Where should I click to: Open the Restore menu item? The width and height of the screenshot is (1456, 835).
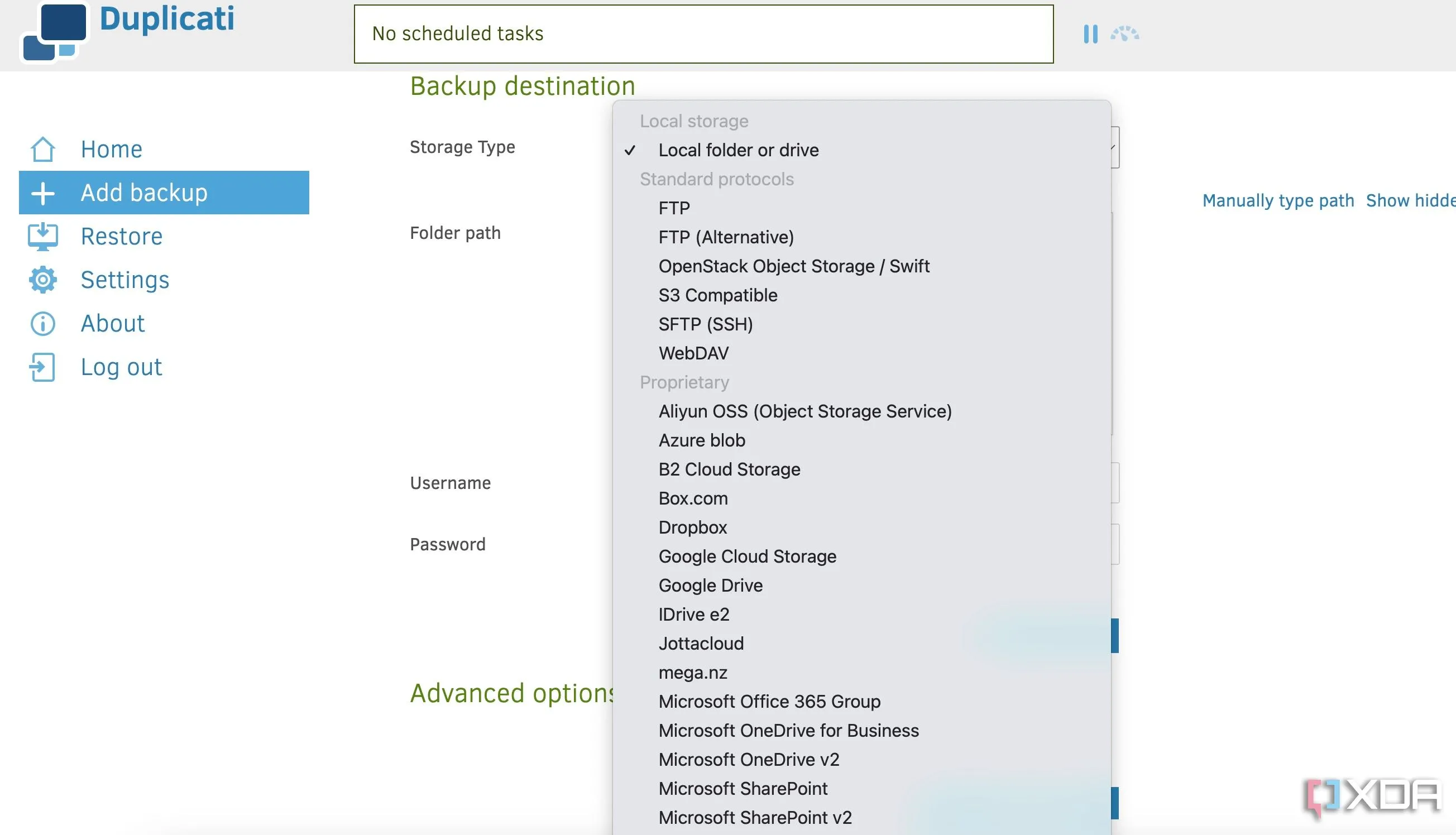click(x=122, y=236)
